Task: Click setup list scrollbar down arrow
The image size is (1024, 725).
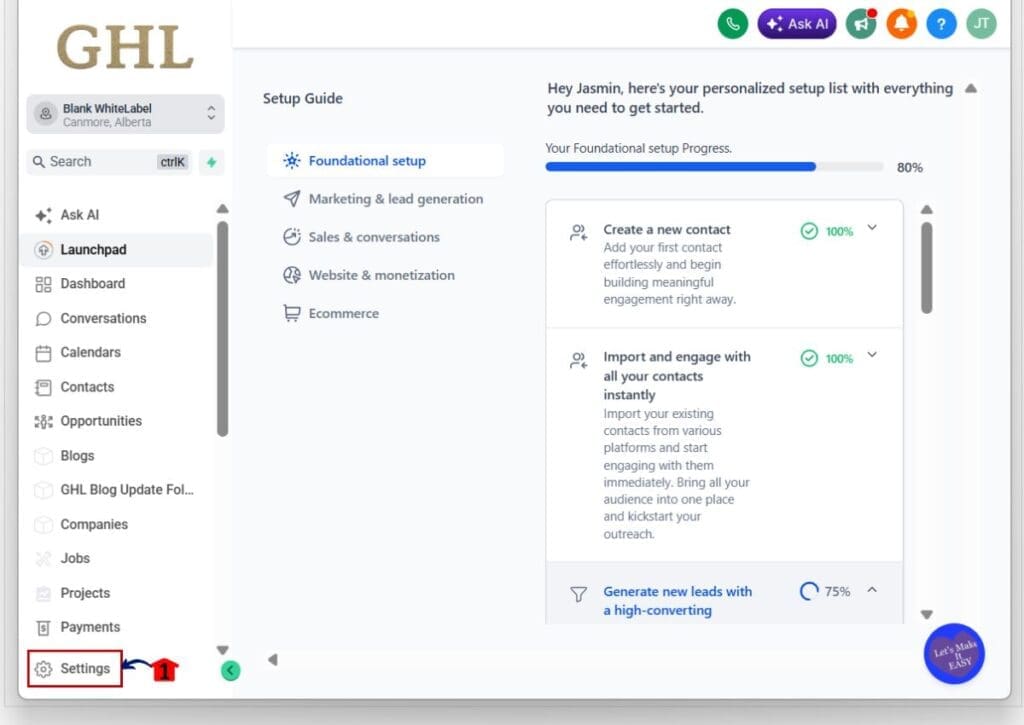Action: click(x=927, y=615)
